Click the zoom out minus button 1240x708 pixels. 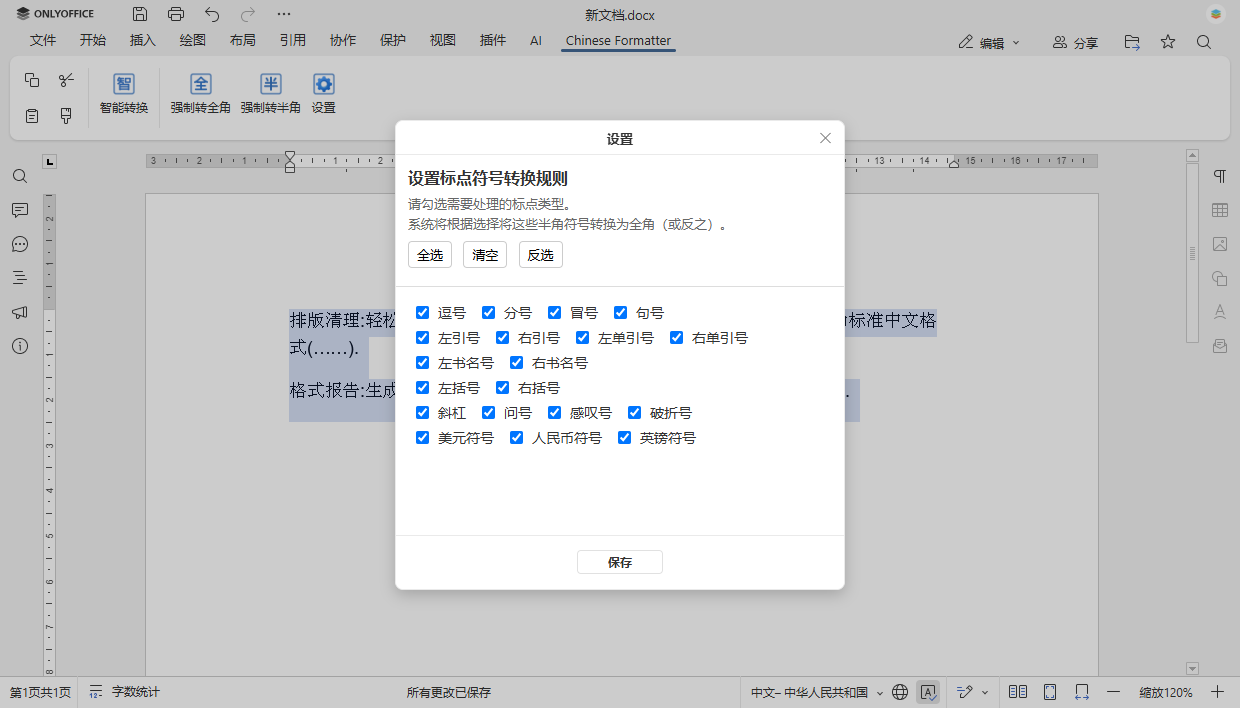pos(1113,692)
